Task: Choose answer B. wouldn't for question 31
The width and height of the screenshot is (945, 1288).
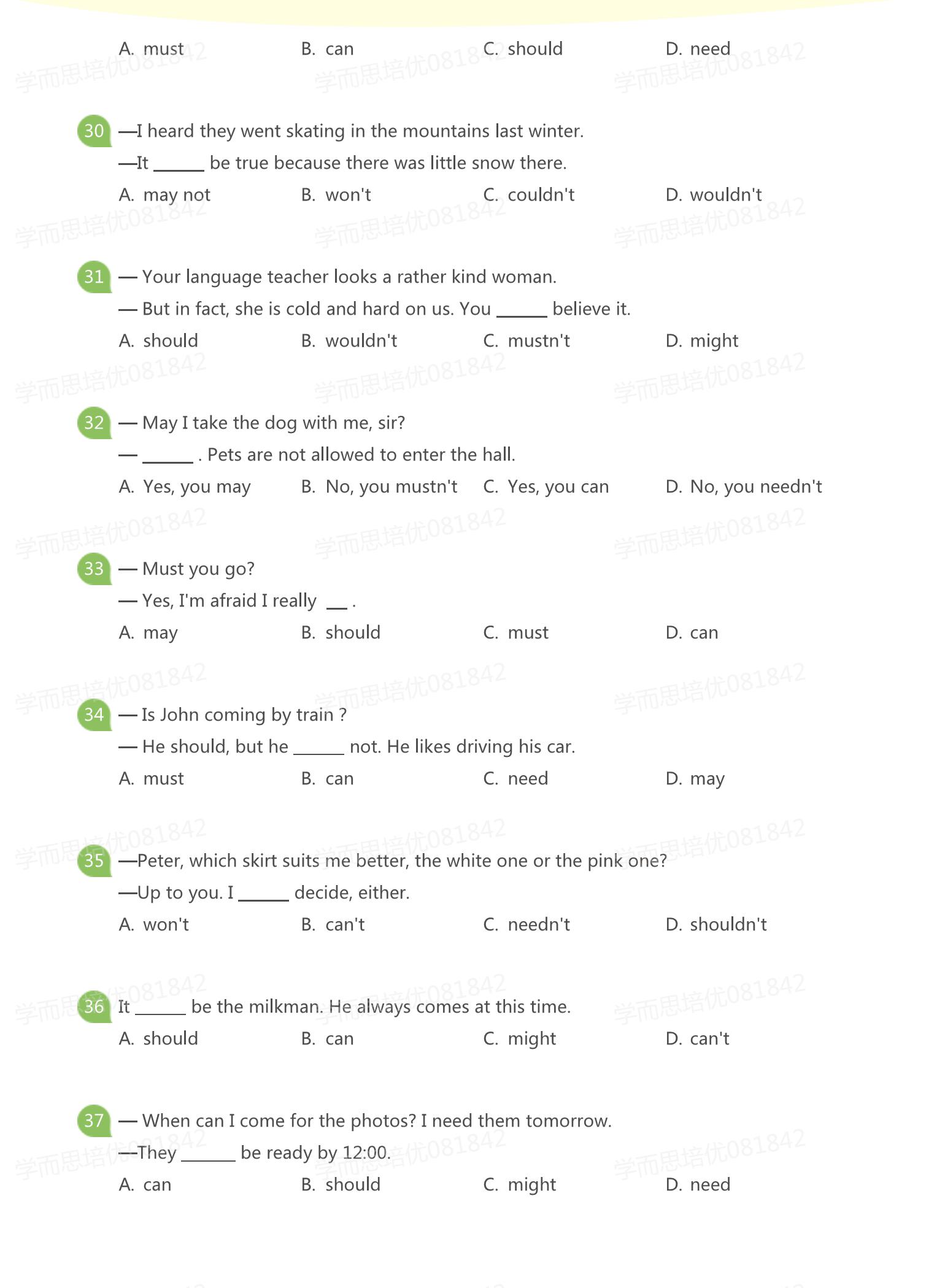Action: pos(349,341)
